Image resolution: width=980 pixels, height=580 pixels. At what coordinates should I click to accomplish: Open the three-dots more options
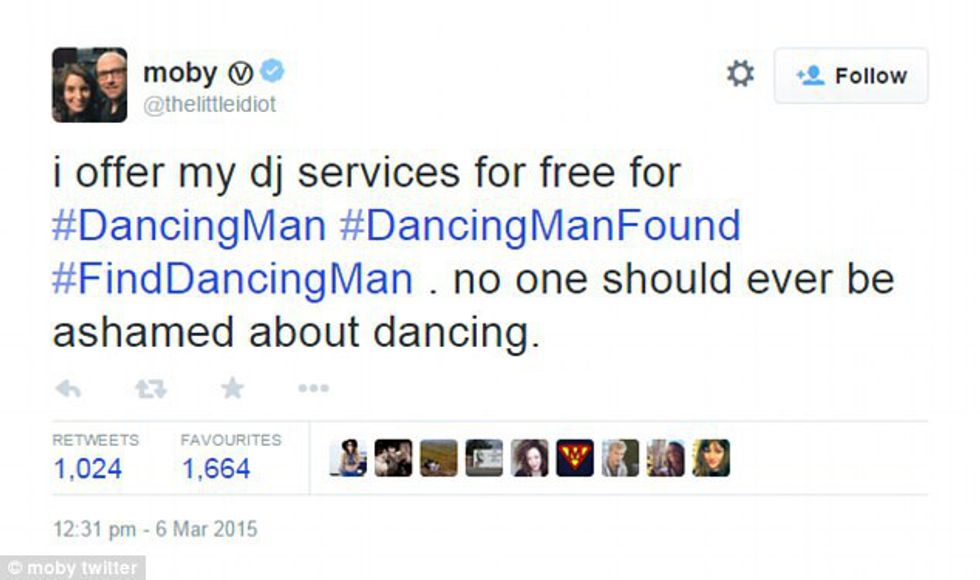coord(313,389)
